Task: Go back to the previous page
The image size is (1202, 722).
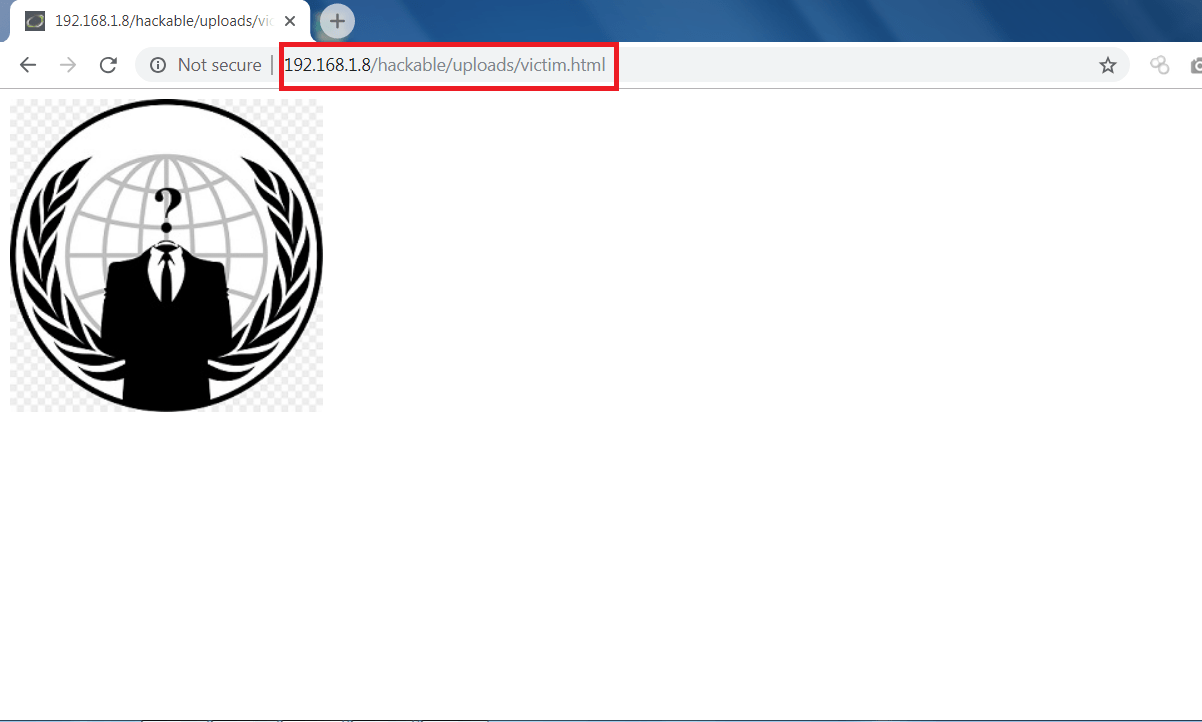Action: (28, 65)
